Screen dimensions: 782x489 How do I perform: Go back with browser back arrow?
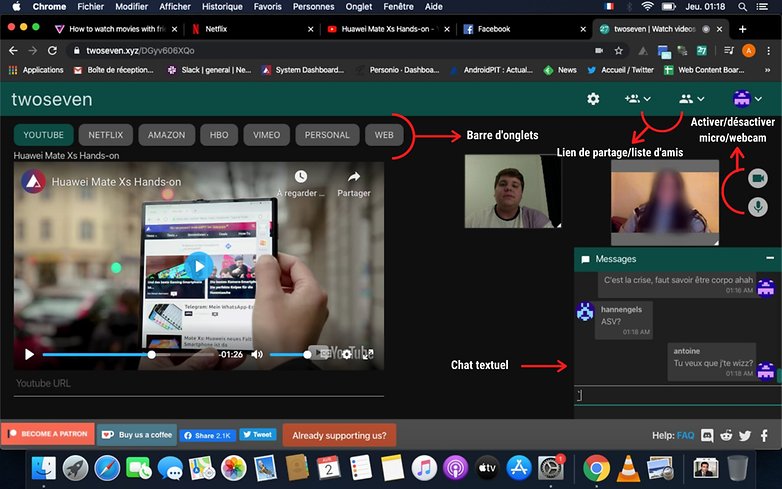(13, 50)
